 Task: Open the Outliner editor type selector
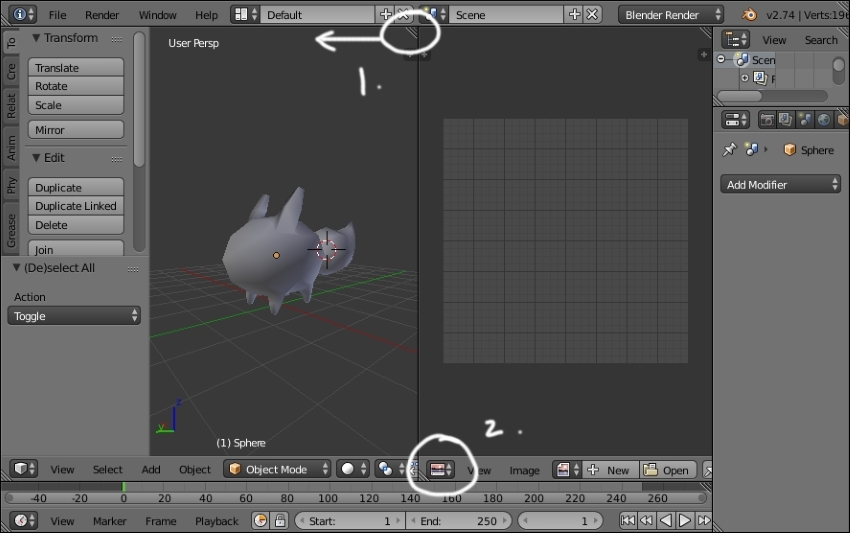coord(735,40)
